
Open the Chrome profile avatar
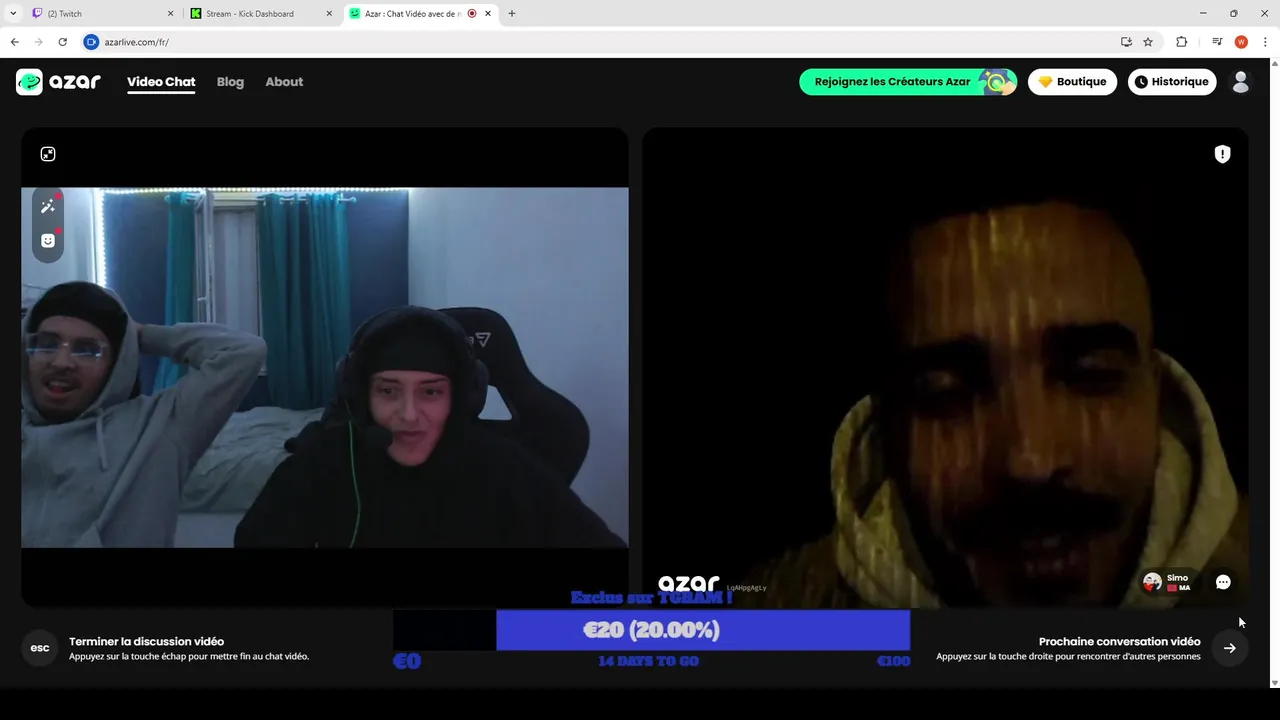tap(1241, 42)
